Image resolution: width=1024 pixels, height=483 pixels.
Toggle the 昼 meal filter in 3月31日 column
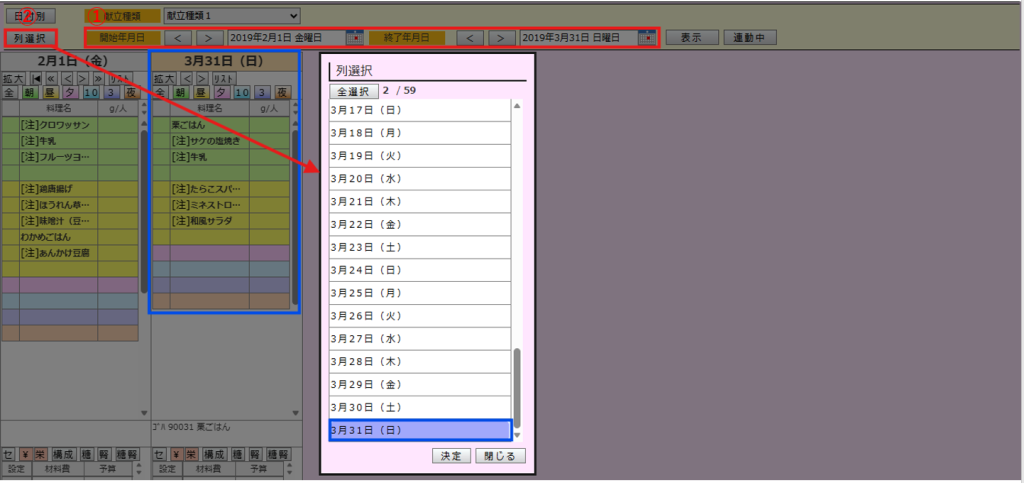click(x=201, y=92)
